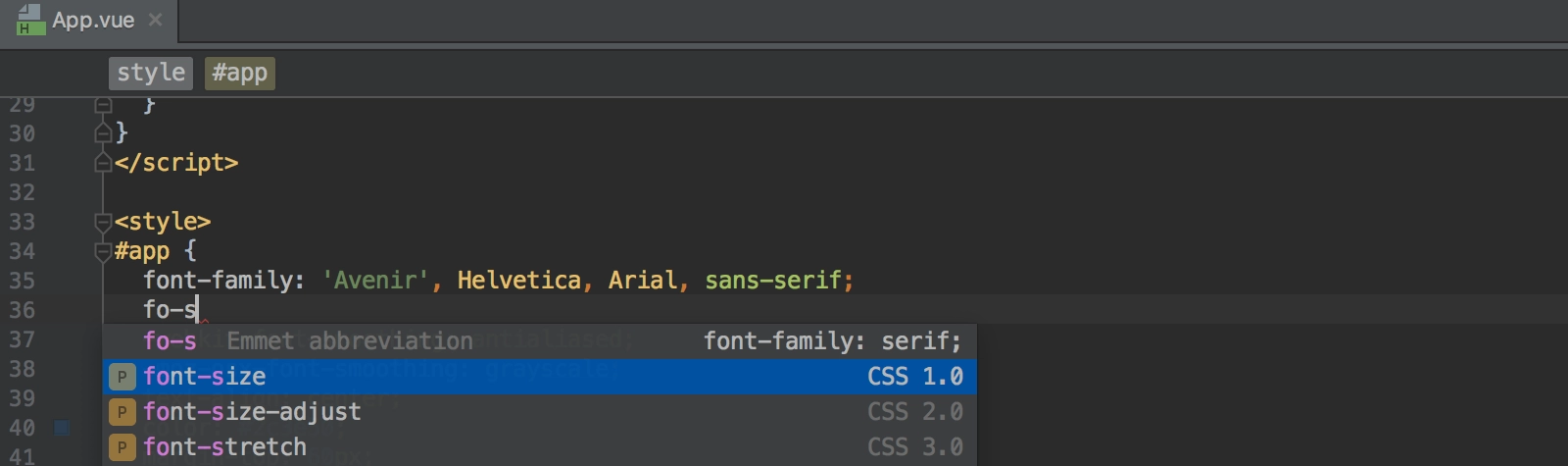Click the 'Arial' font value

pos(643,281)
